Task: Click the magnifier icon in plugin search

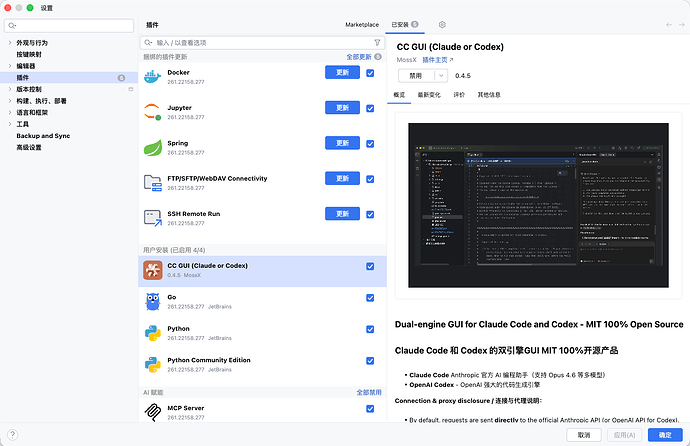Action: tap(148, 43)
